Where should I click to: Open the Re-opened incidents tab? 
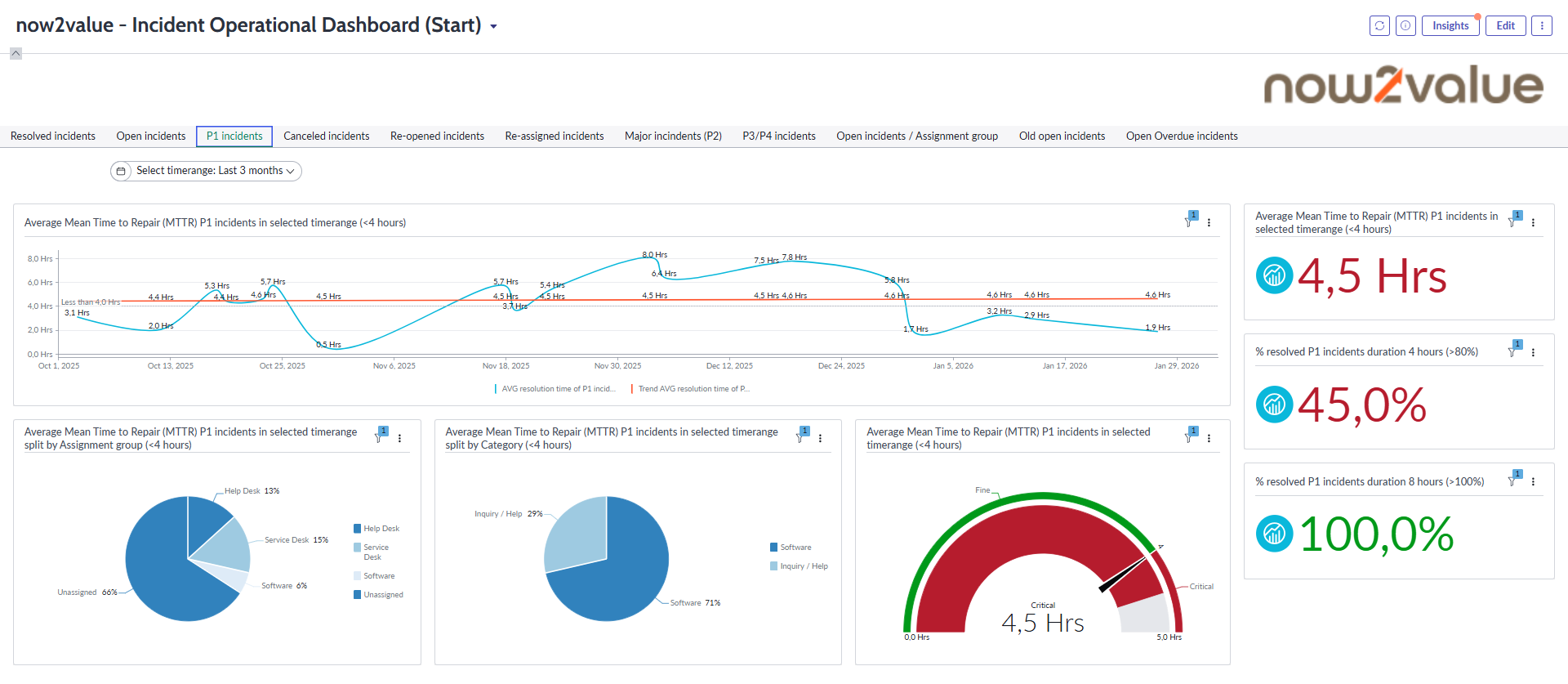tap(437, 136)
